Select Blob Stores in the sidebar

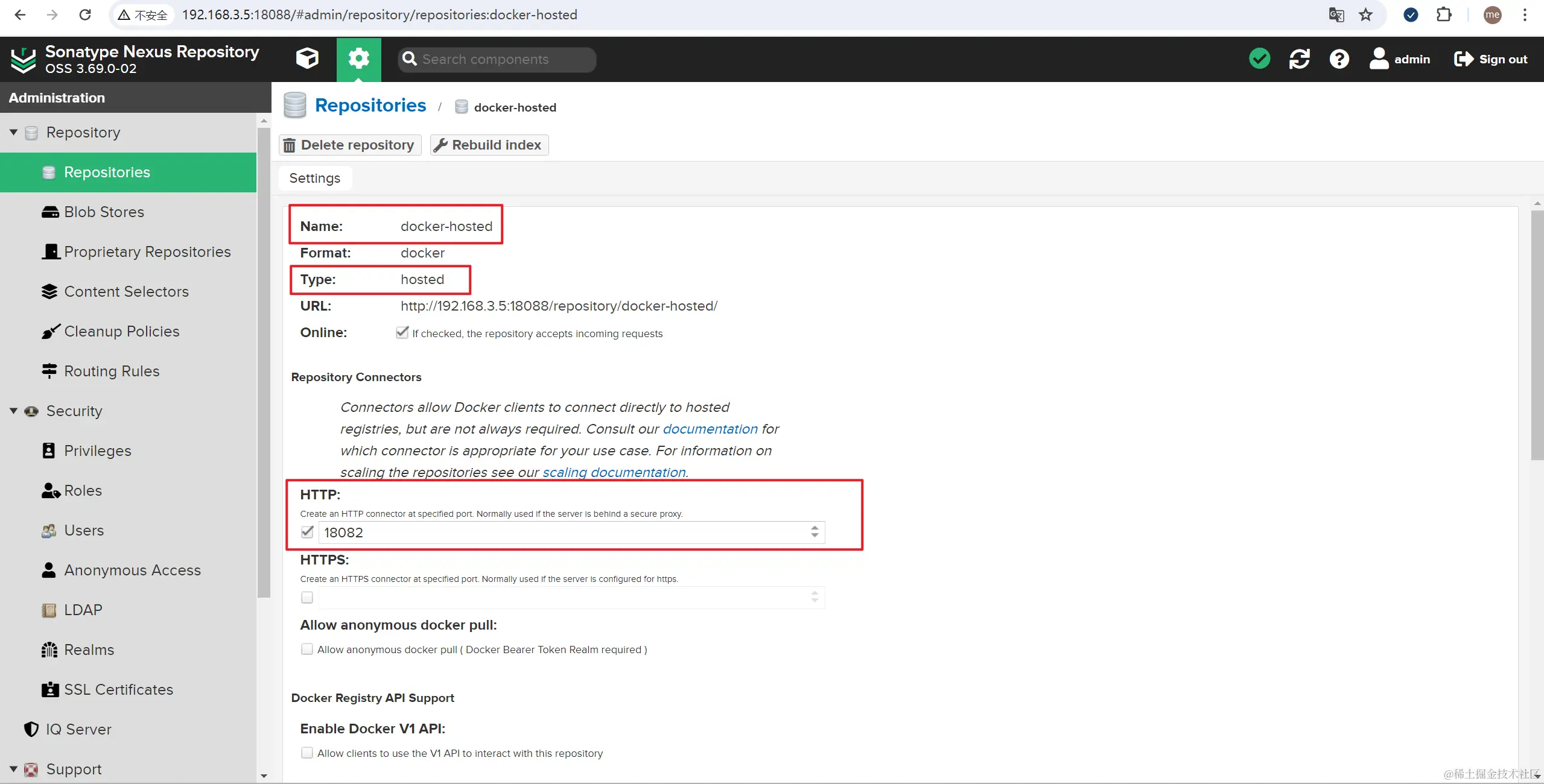tap(104, 212)
